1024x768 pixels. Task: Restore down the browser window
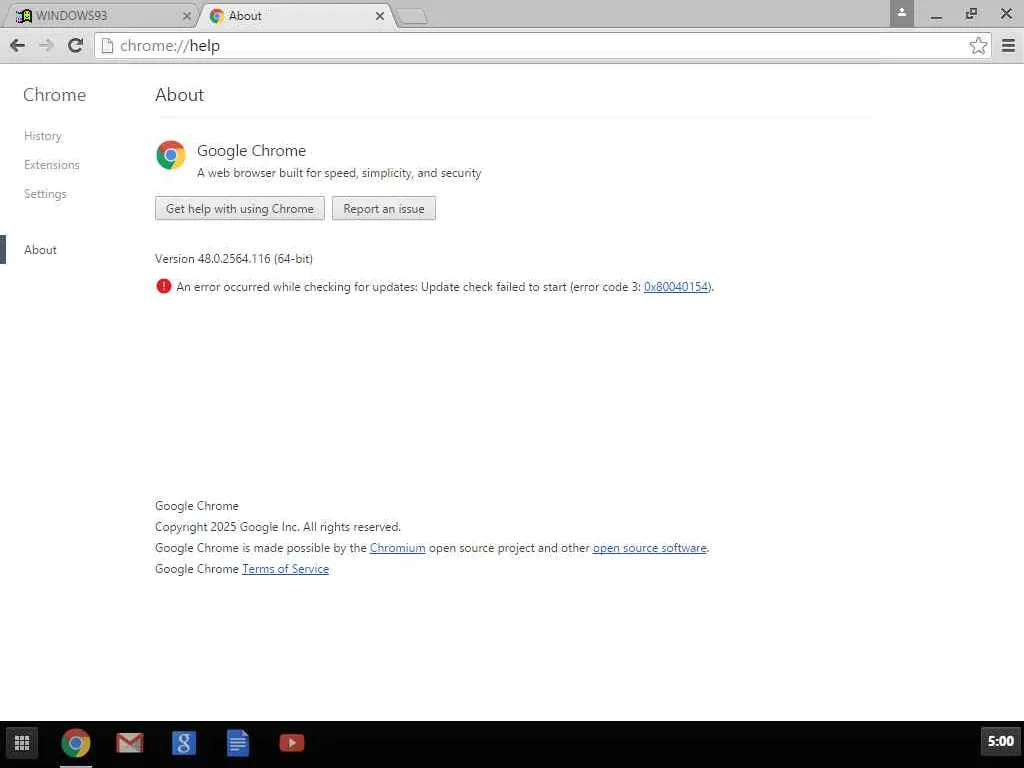click(971, 14)
